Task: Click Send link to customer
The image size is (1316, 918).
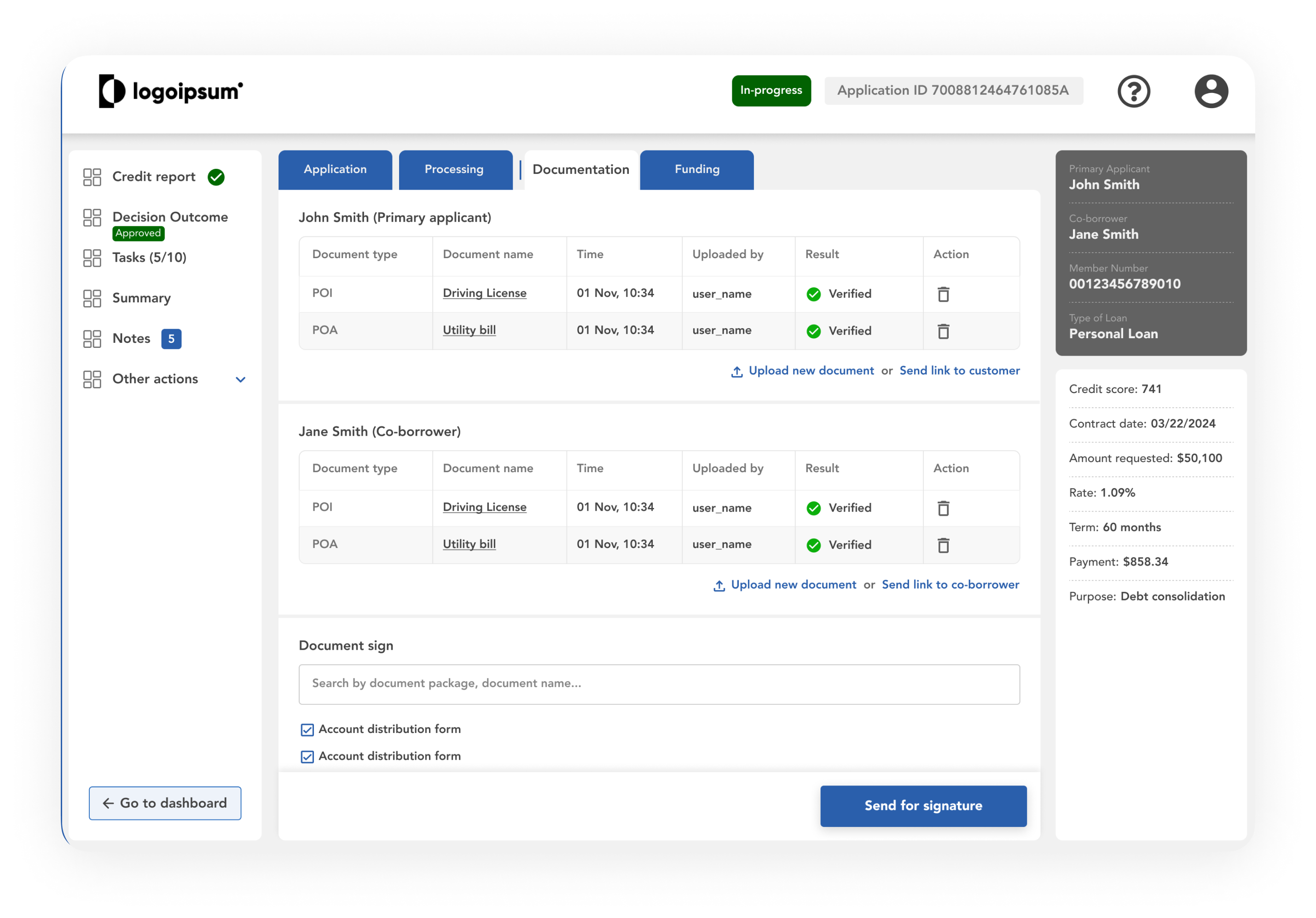Action: coord(959,371)
